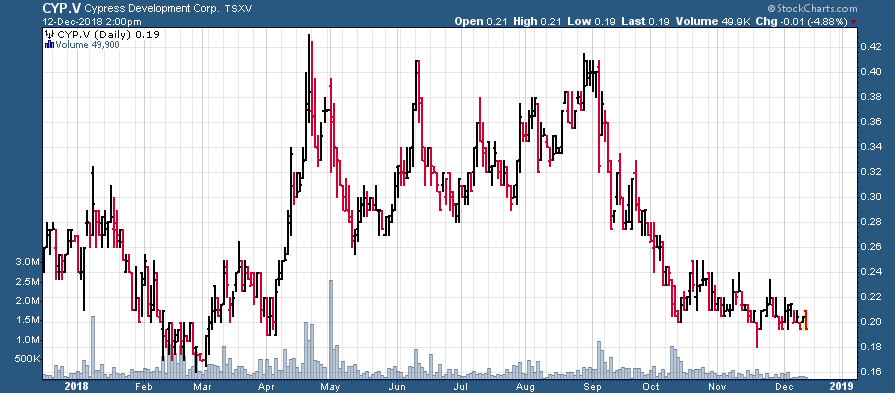Click the 3.0M volume axis label

(x=28, y=262)
